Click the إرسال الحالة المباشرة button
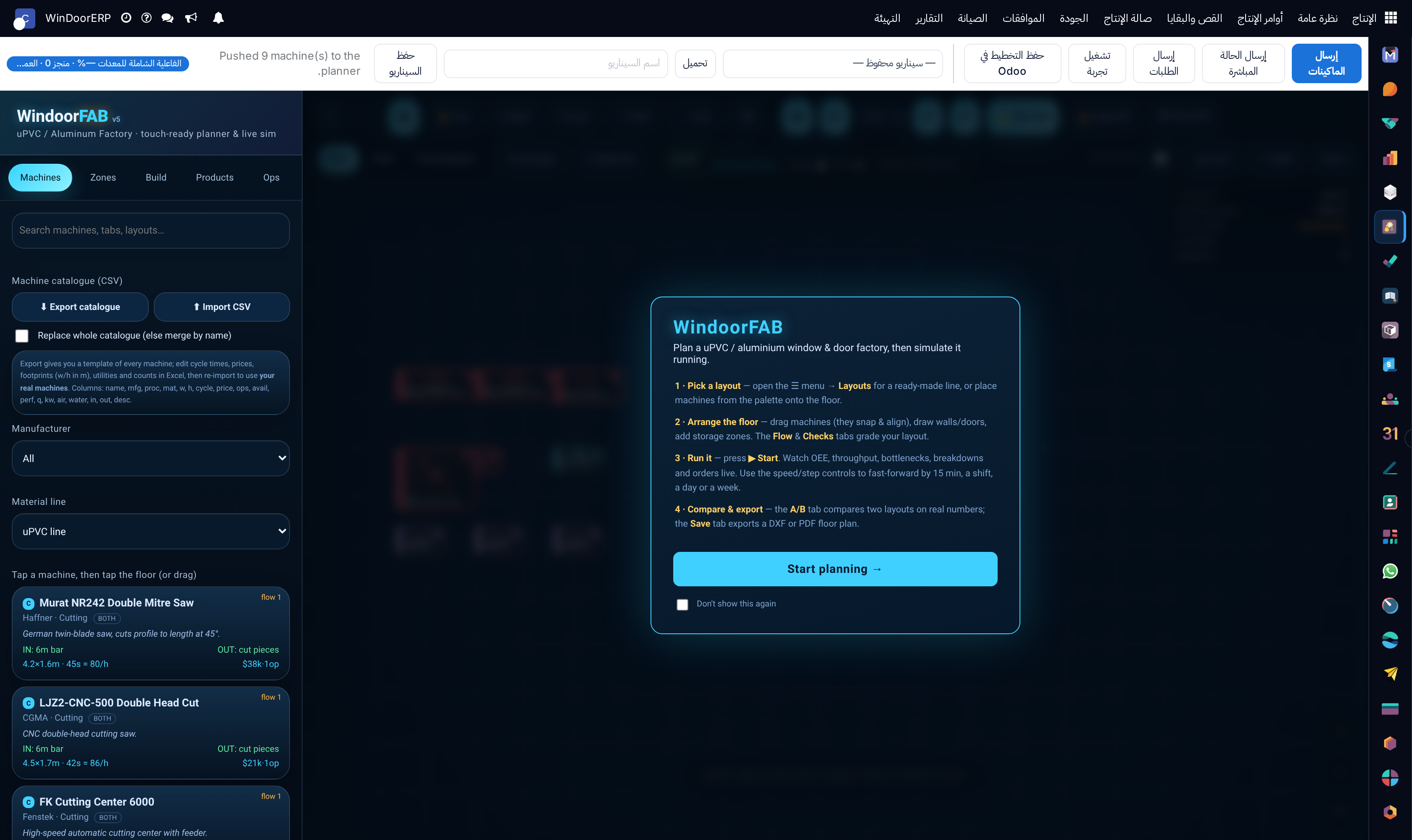Image resolution: width=1412 pixels, height=840 pixels. pos(1243,63)
